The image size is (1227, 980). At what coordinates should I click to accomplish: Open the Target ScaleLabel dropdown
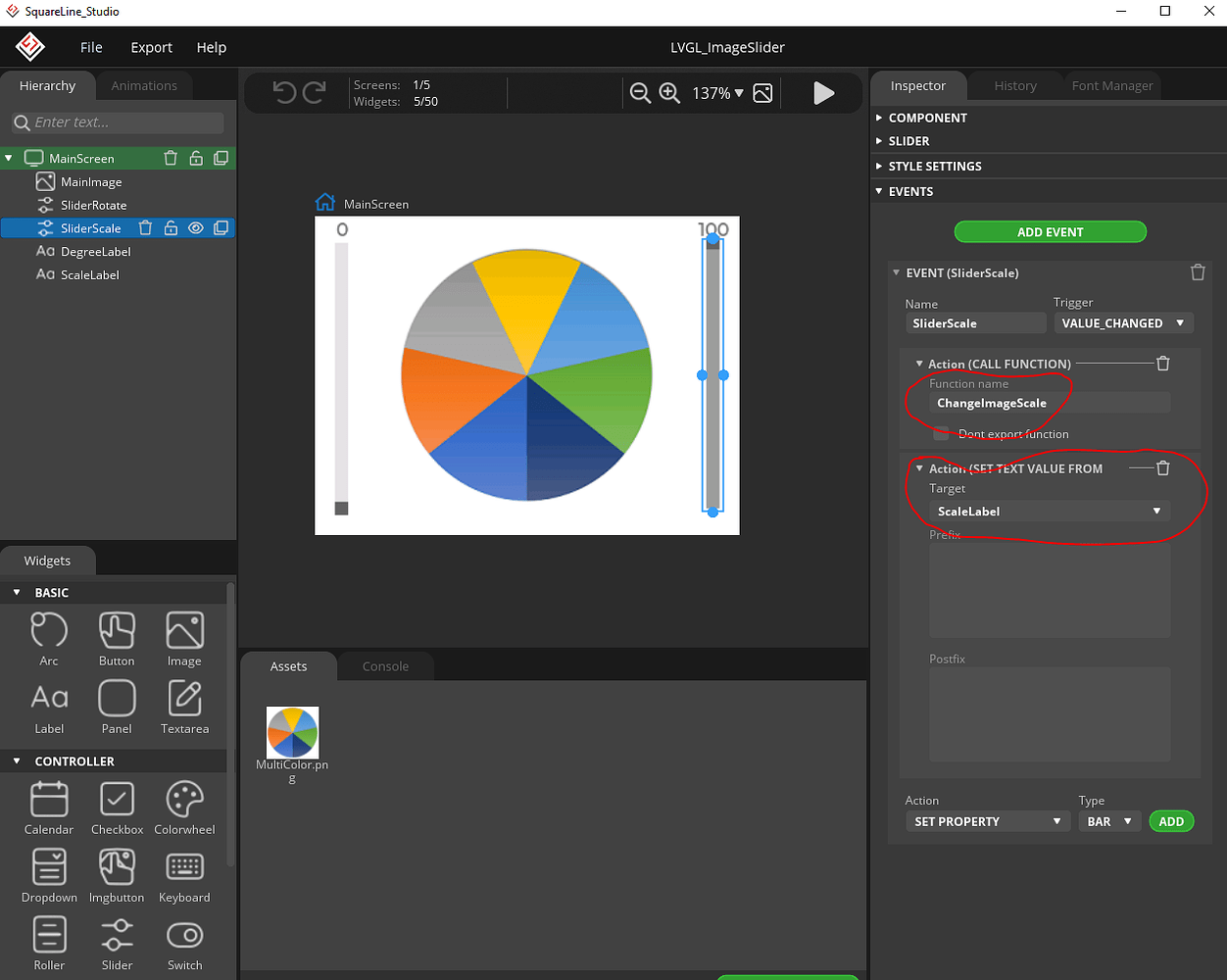[x=1049, y=512]
